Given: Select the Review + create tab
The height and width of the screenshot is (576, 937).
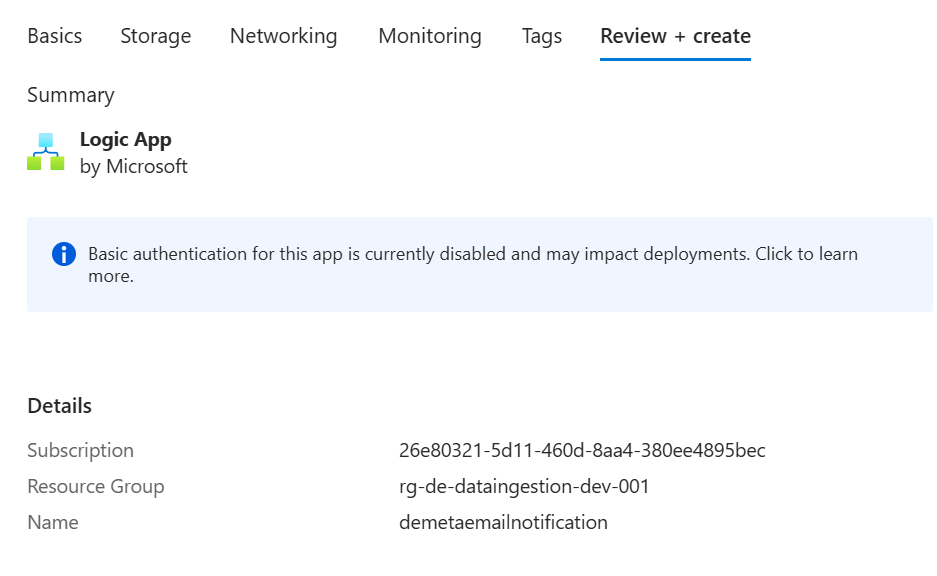Looking at the screenshot, I should click(x=675, y=36).
